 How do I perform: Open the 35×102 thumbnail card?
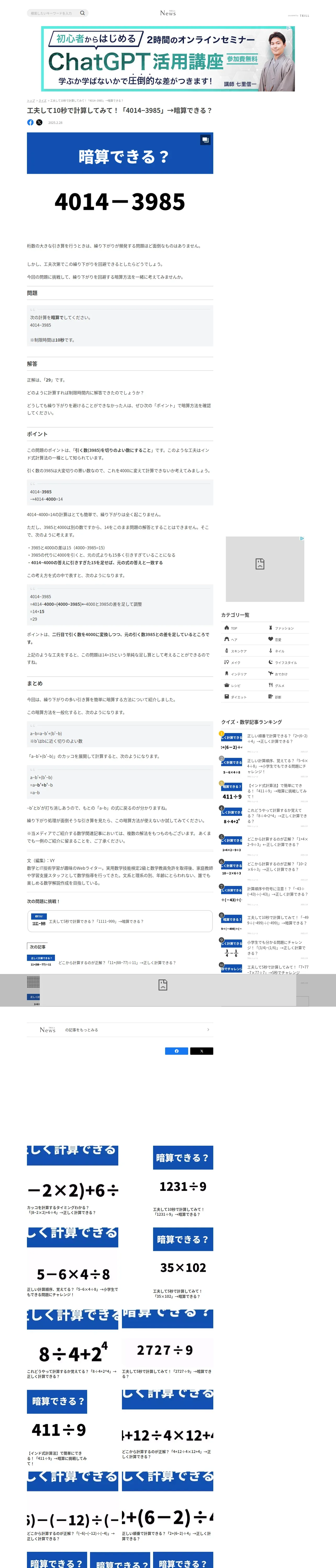pos(183,1263)
